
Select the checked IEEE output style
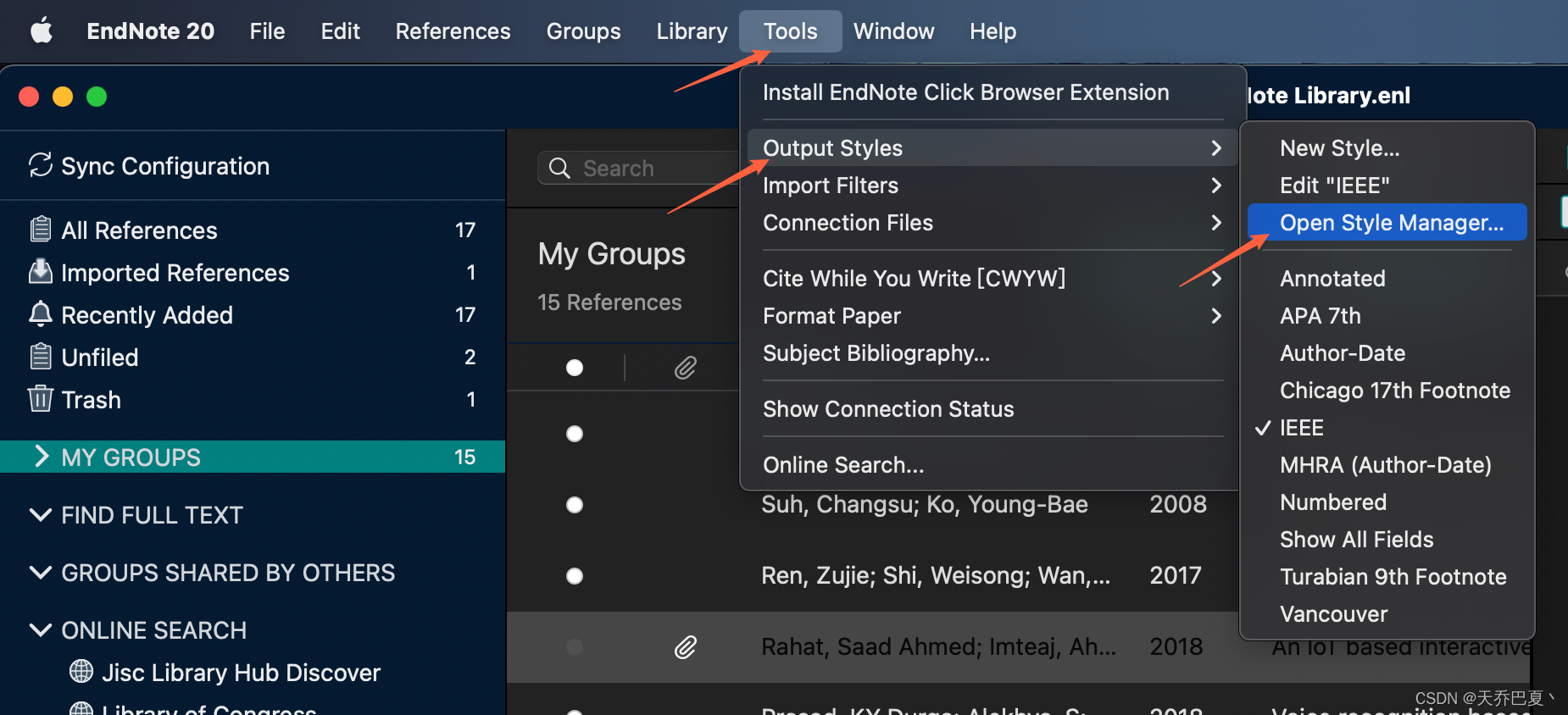click(x=1387, y=428)
